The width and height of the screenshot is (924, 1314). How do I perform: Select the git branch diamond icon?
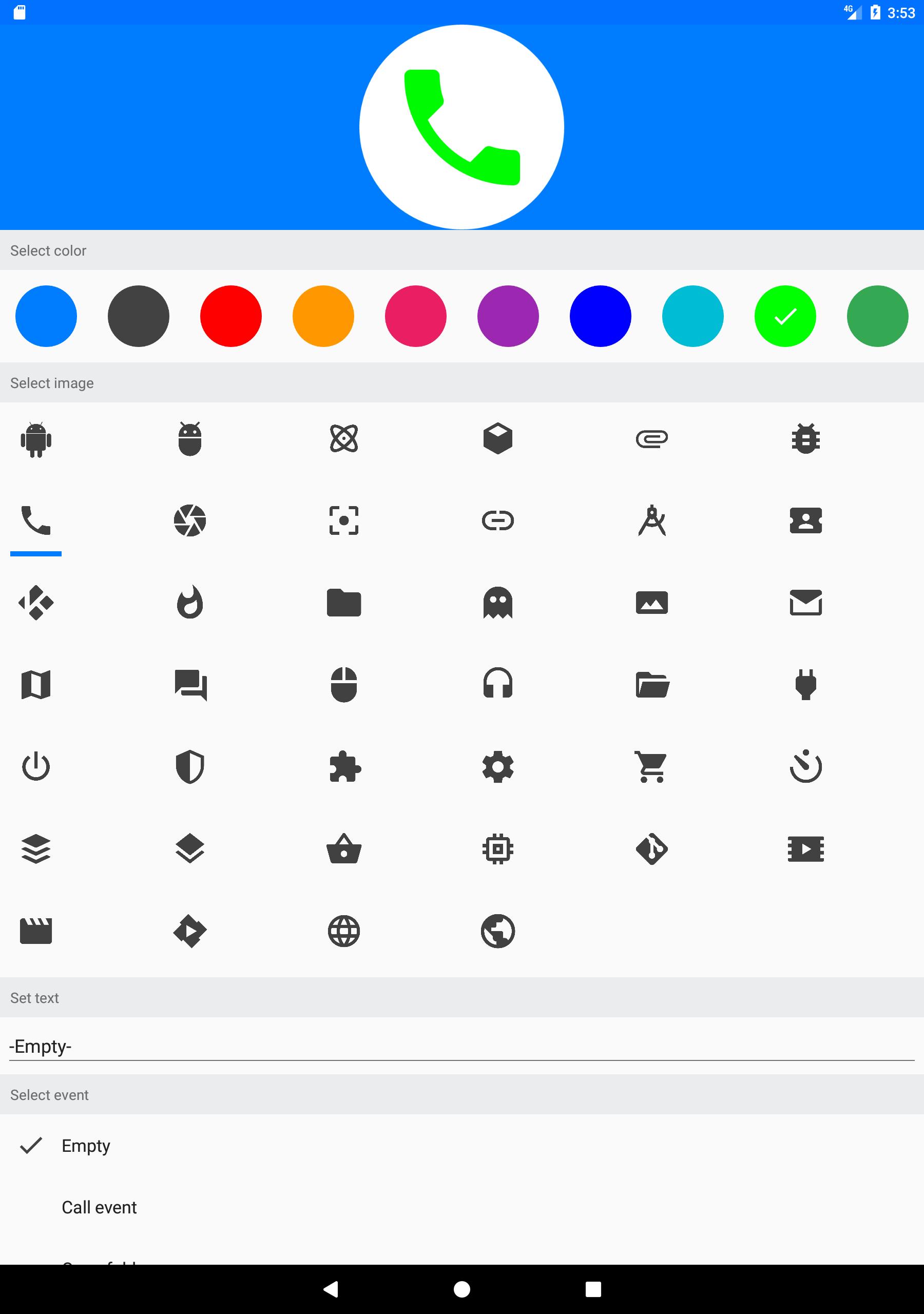652,849
